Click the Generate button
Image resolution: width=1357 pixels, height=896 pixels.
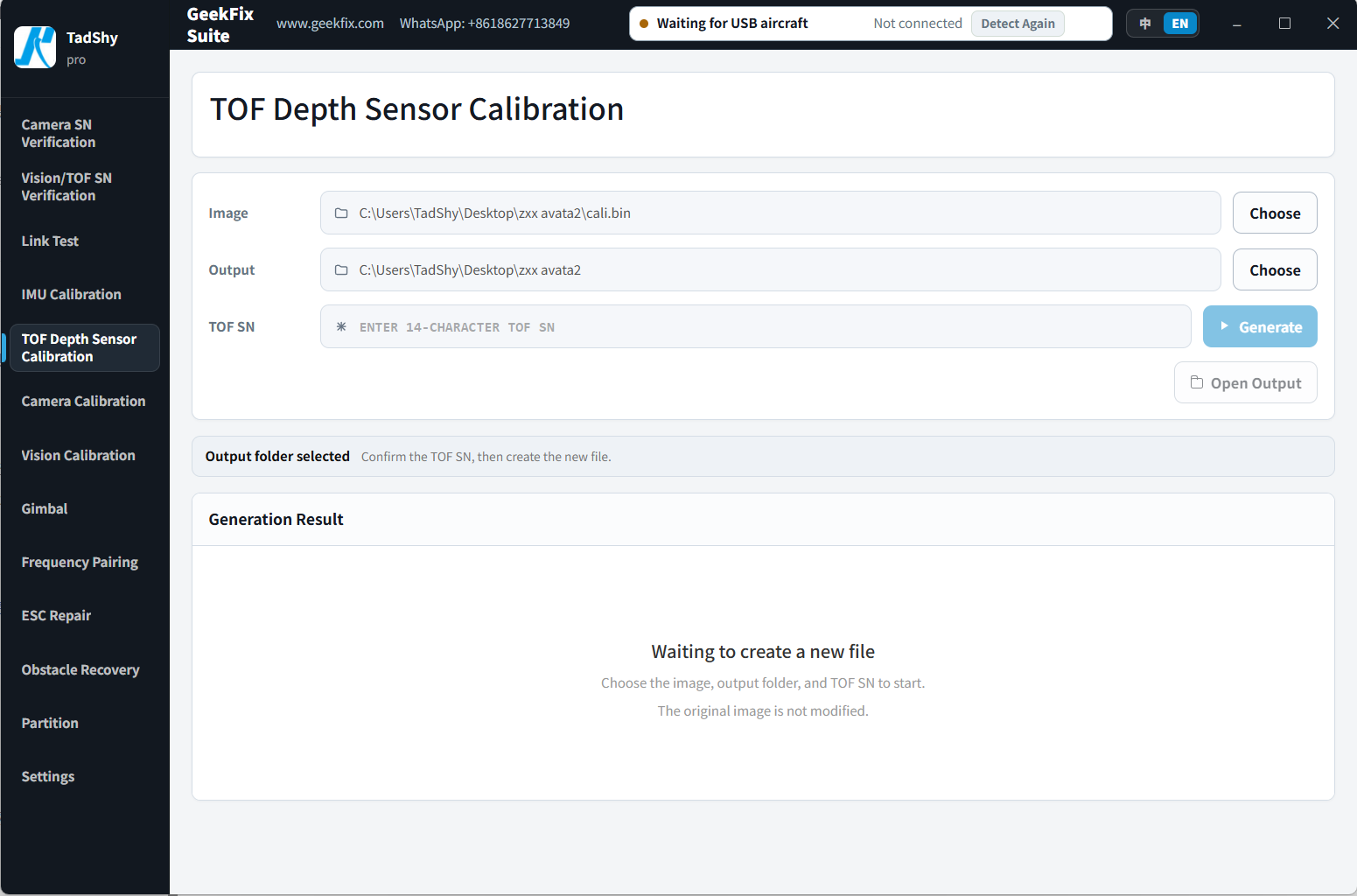click(1260, 326)
